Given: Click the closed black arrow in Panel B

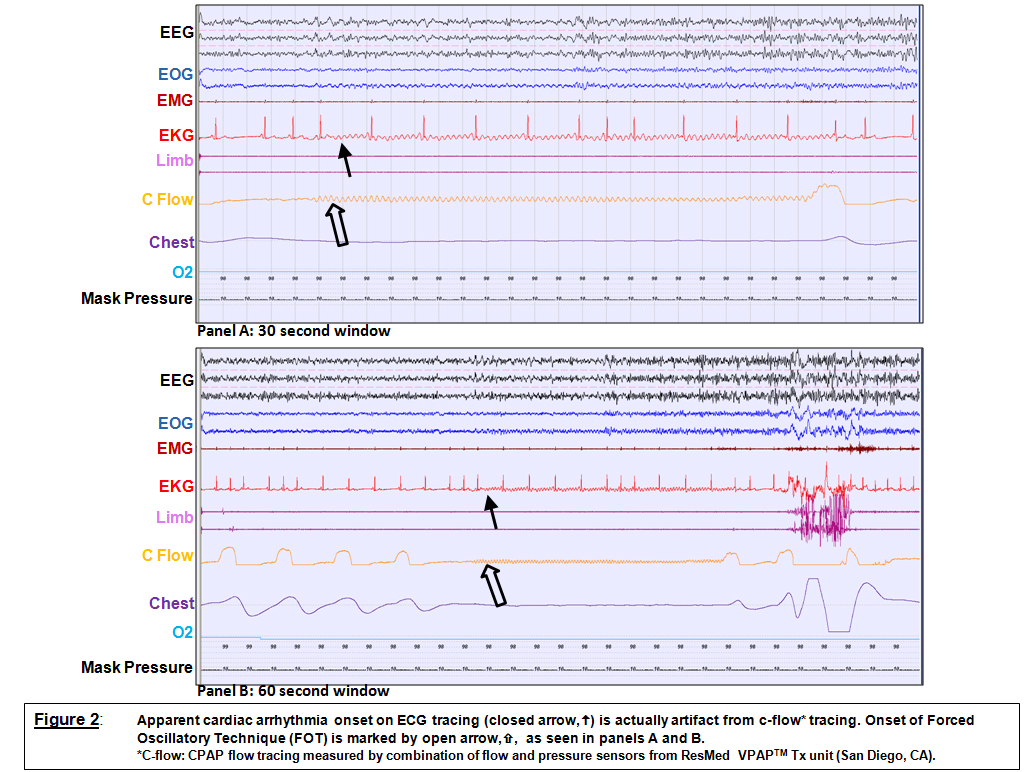Looking at the screenshot, I should pos(490,512).
